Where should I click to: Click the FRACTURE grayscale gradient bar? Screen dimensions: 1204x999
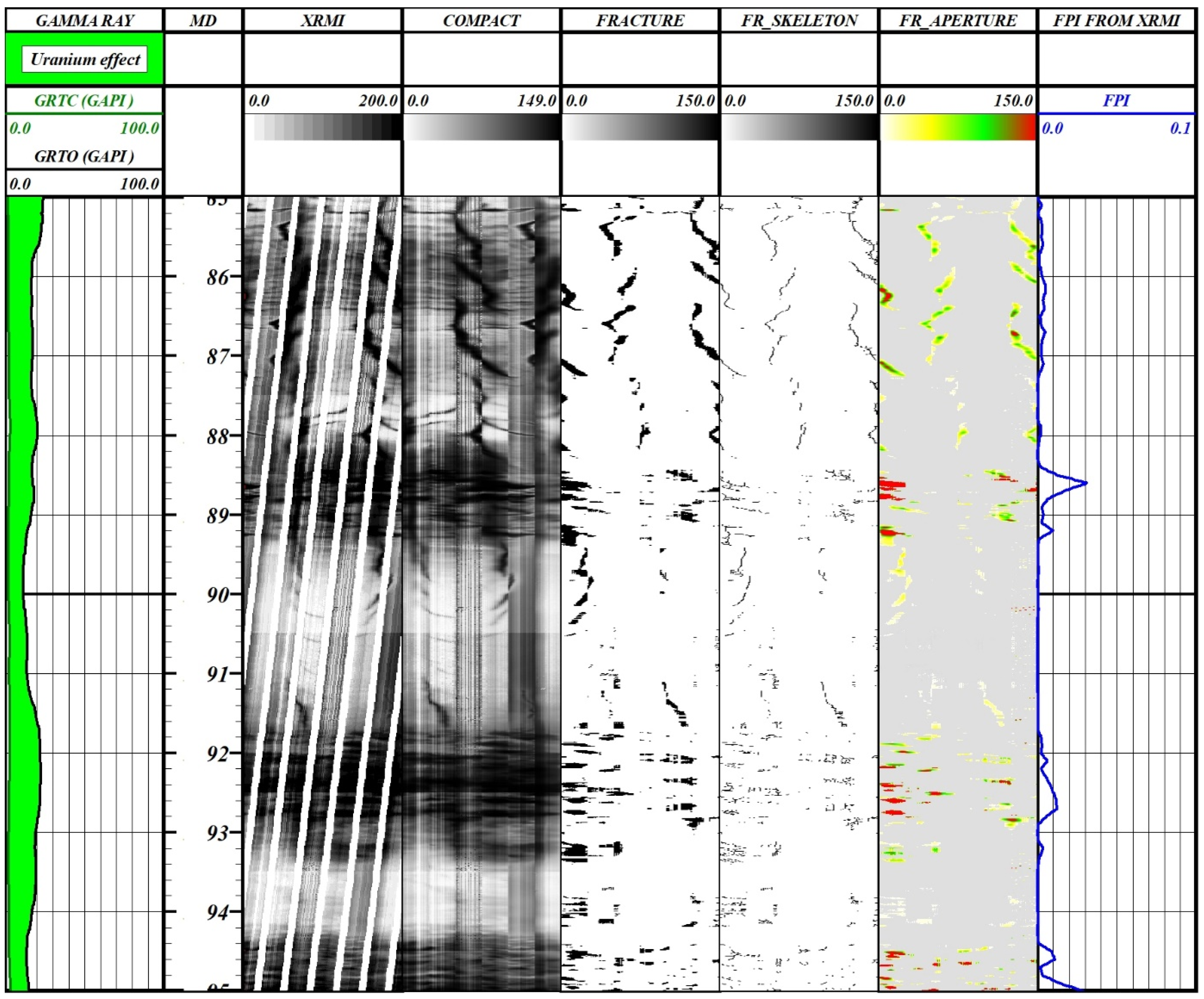pos(640,127)
